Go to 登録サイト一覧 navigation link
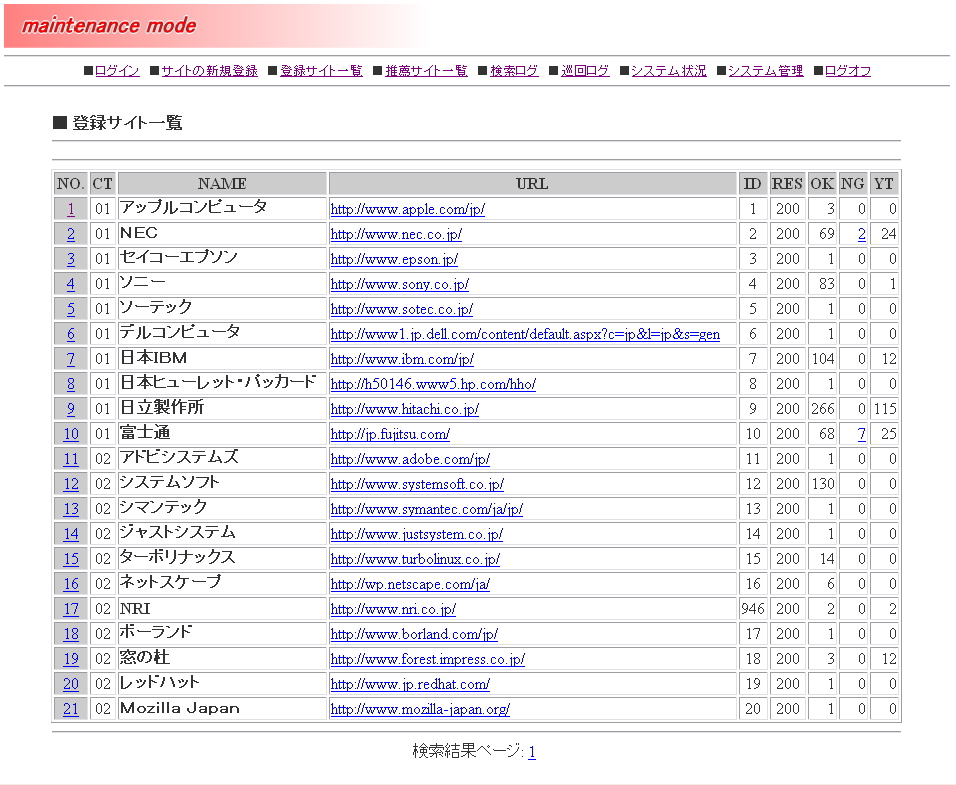956x785 pixels. pos(321,71)
